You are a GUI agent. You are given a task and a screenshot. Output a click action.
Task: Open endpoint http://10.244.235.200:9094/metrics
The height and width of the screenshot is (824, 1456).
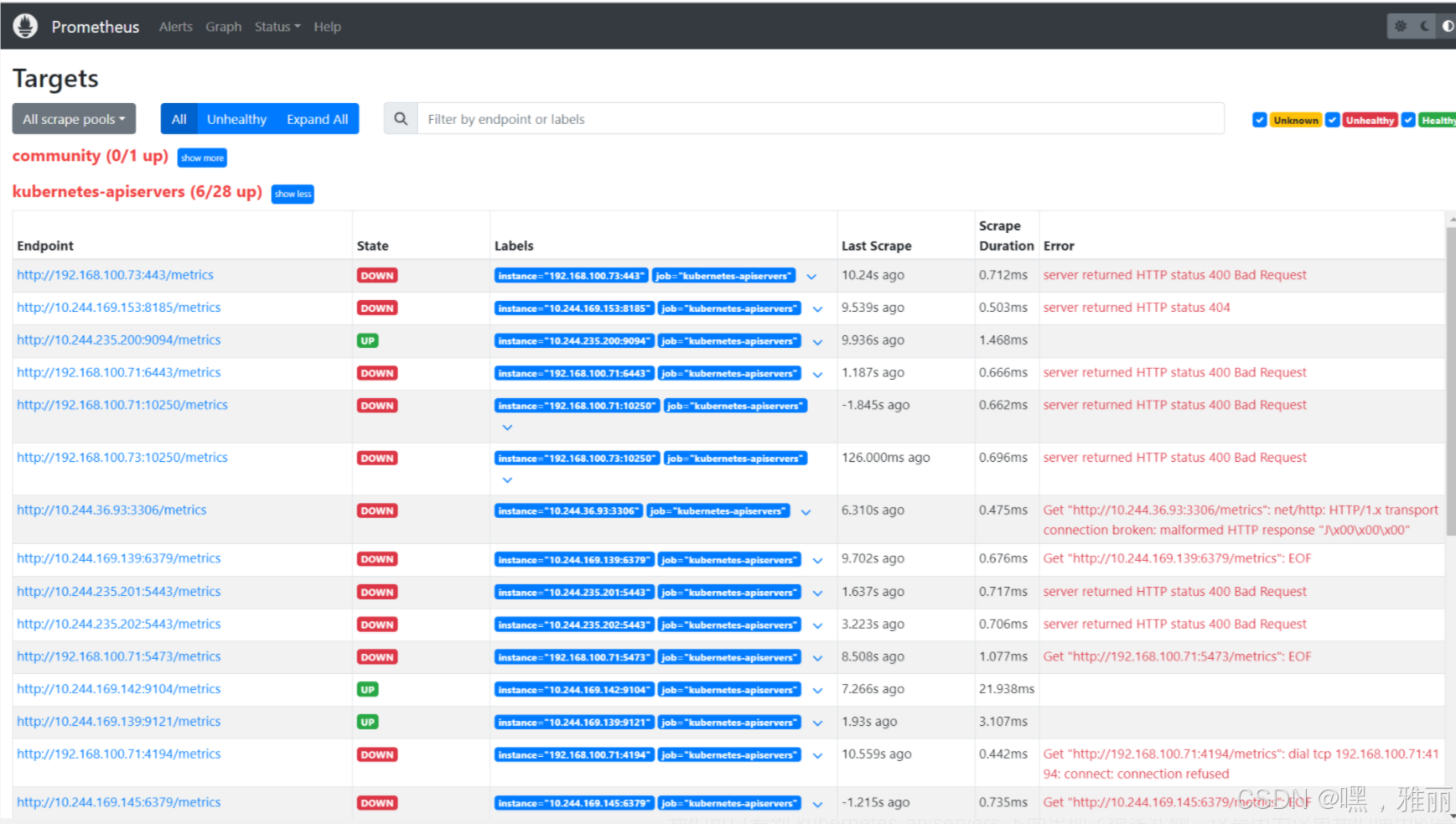point(119,340)
